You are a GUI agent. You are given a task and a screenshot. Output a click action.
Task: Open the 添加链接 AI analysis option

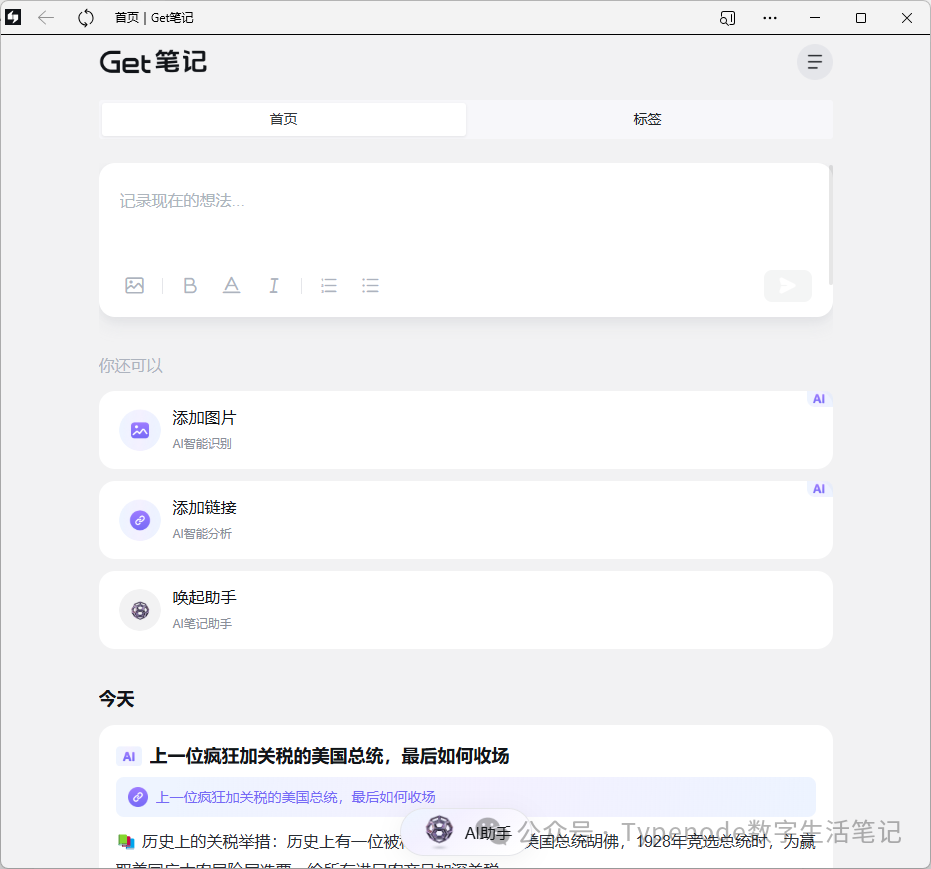point(465,520)
